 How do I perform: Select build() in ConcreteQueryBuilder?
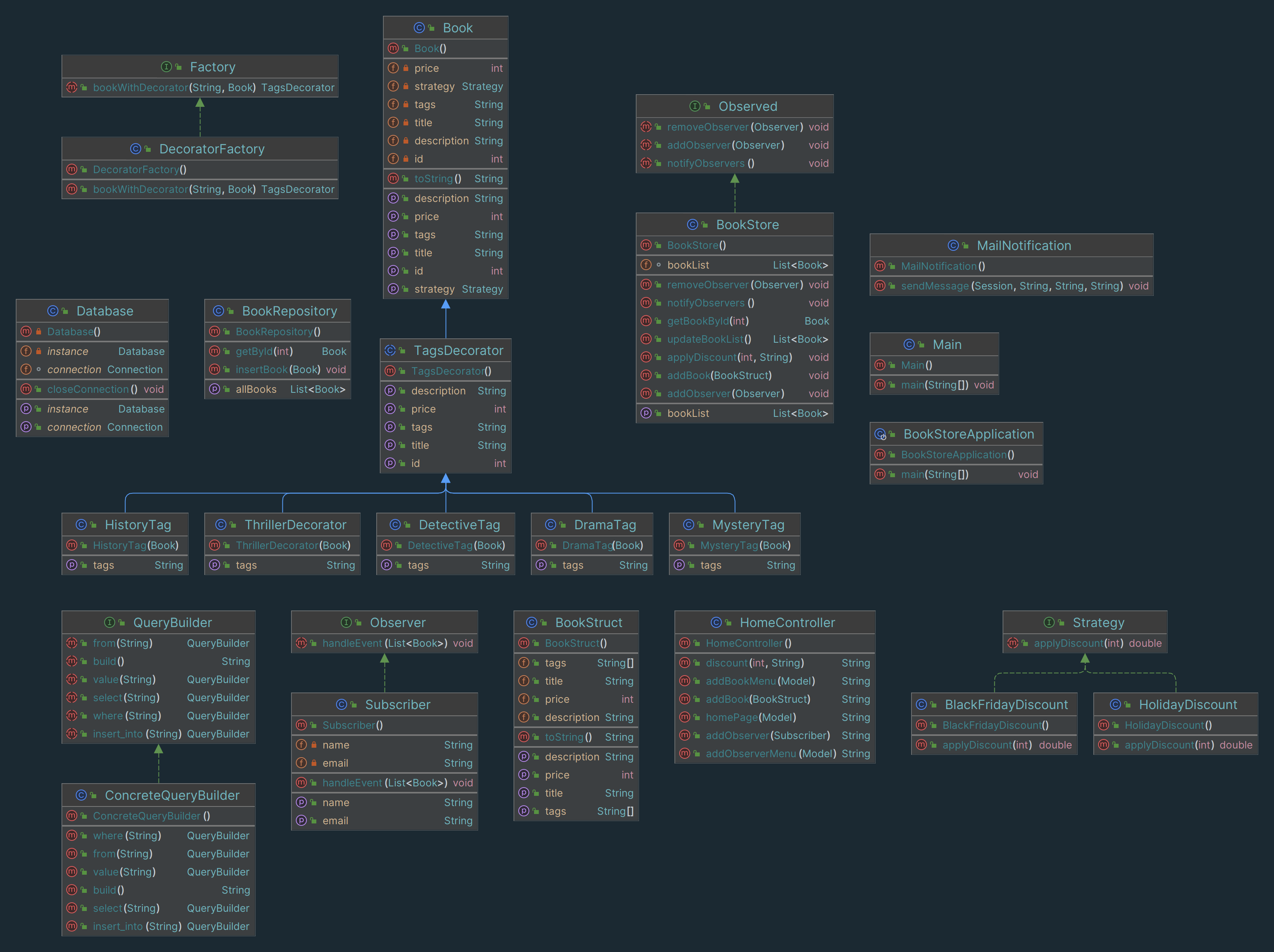click(x=159, y=890)
